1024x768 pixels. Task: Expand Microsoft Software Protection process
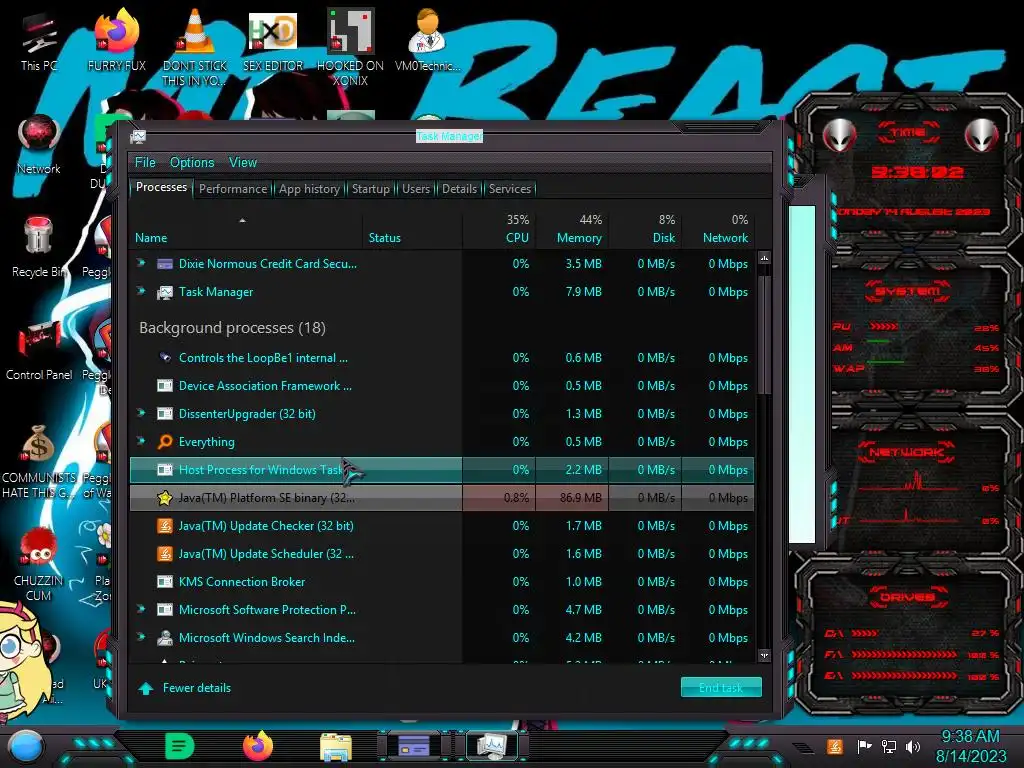click(141, 609)
